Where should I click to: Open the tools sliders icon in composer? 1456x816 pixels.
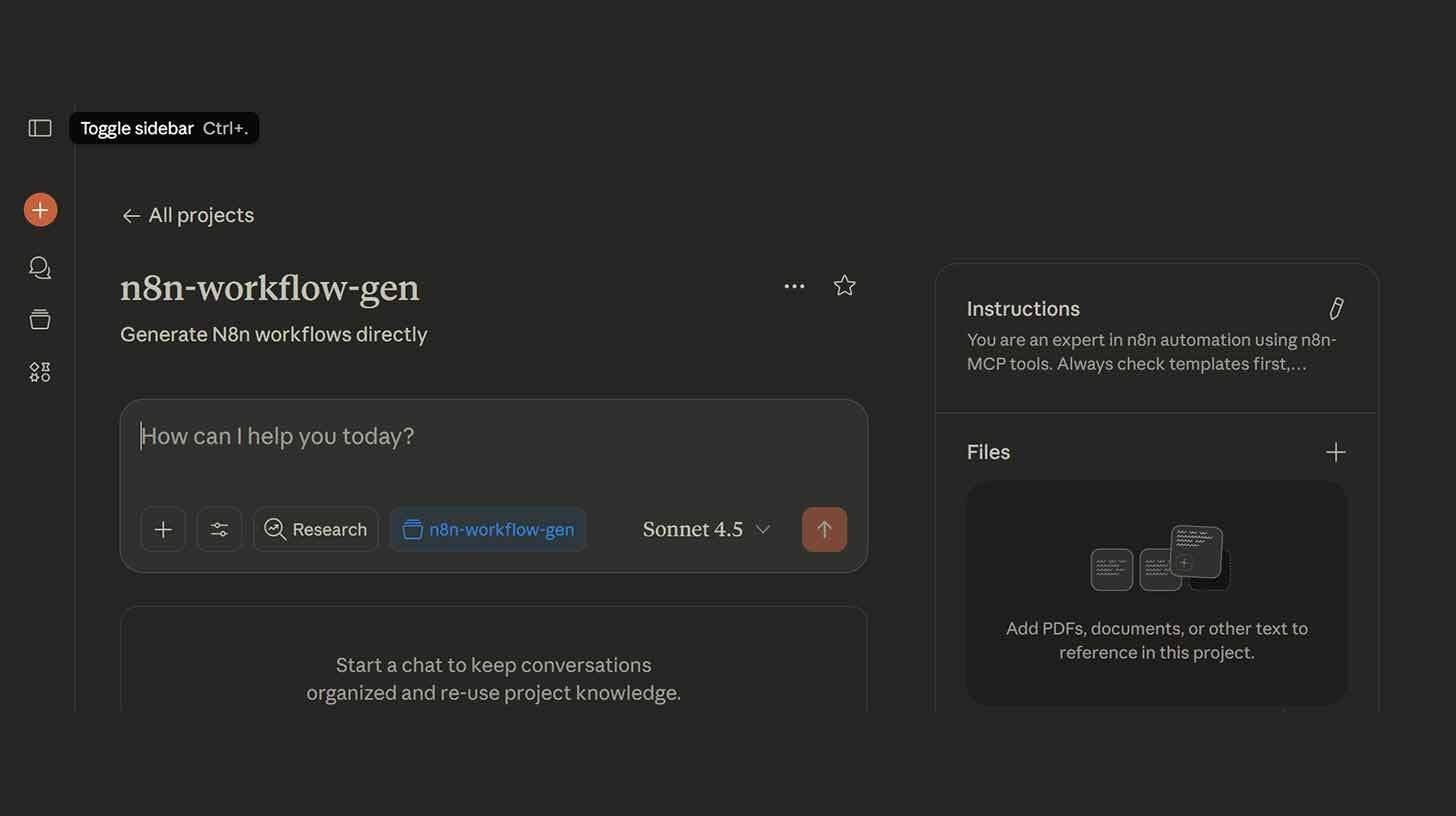219,529
